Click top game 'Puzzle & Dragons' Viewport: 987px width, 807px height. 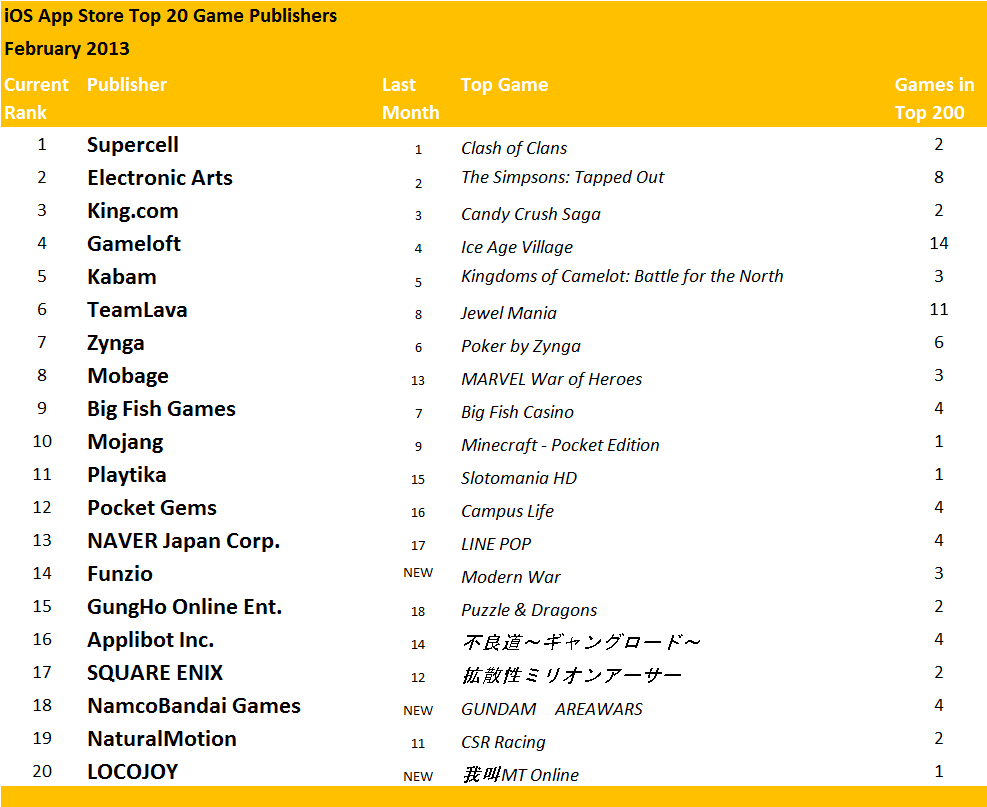[529, 610]
